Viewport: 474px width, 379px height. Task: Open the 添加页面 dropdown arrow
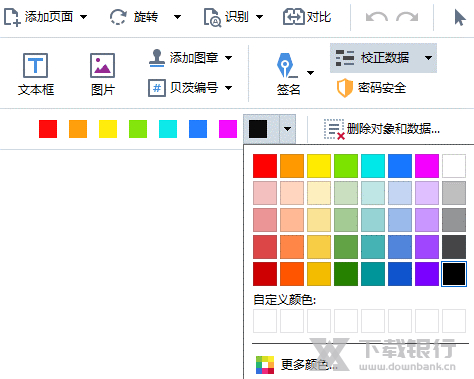coord(84,17)
